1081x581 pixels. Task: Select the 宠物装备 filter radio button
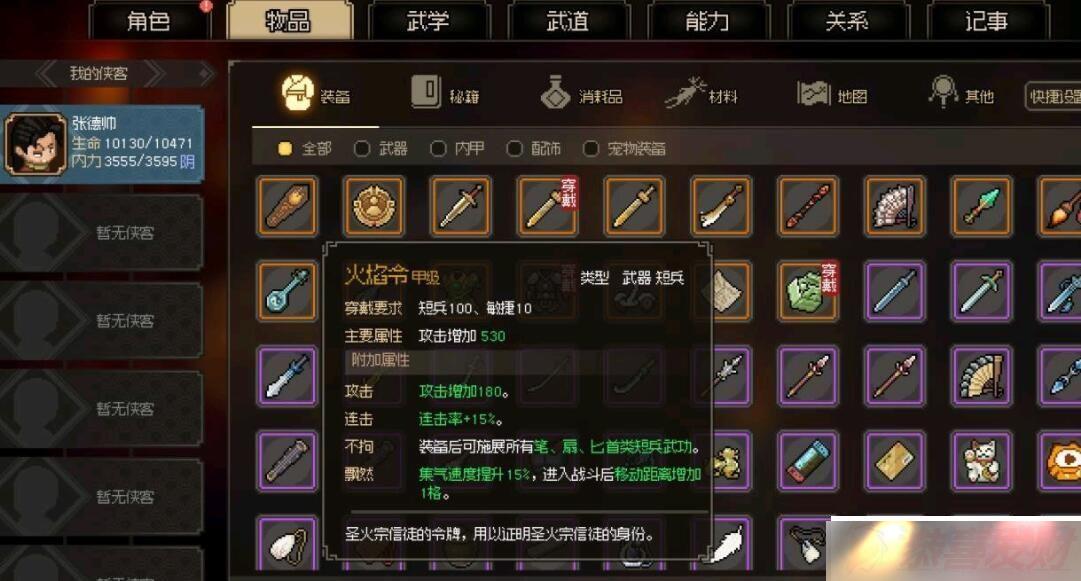tap(591, 149)
